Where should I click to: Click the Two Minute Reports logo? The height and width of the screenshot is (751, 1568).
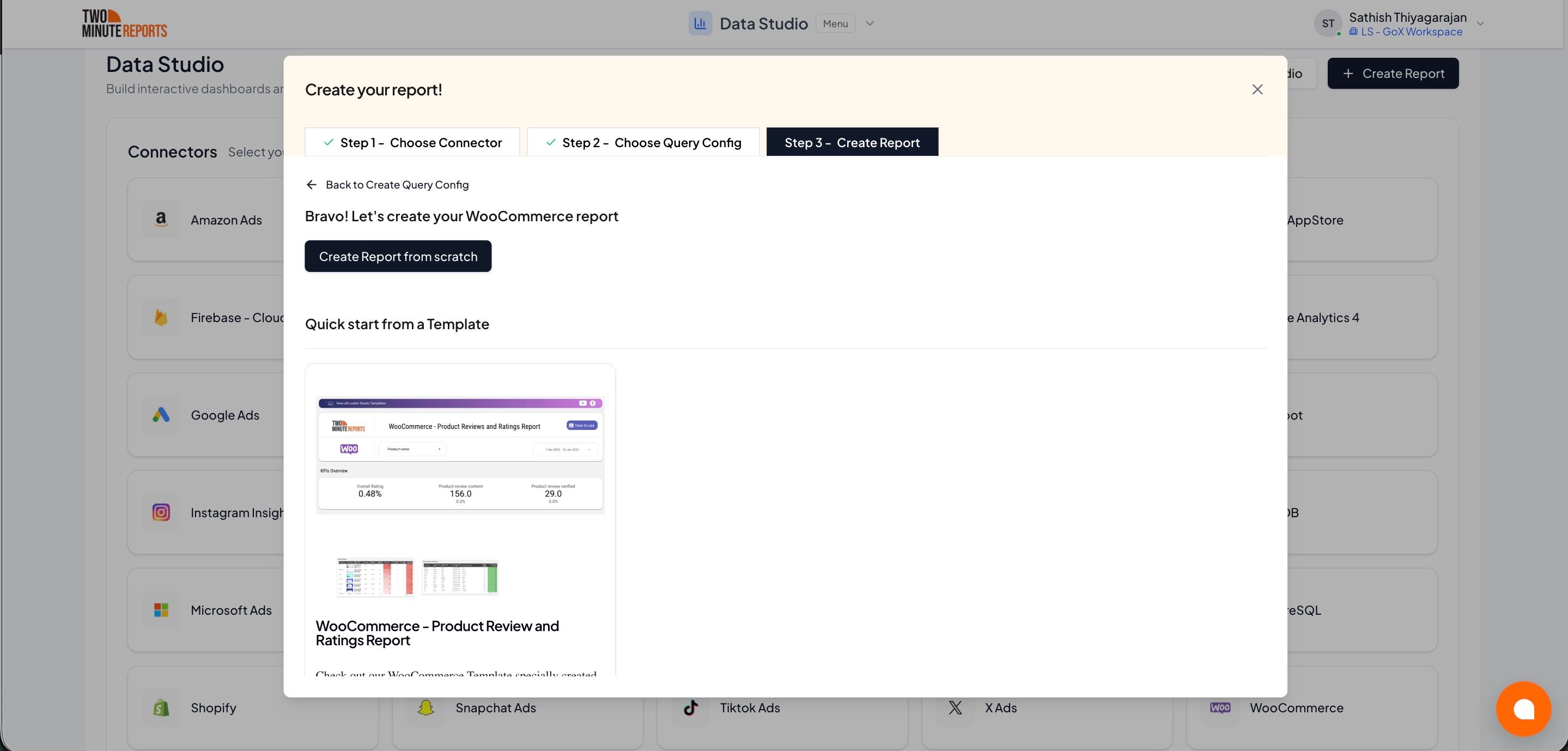(x=124, y=23)
